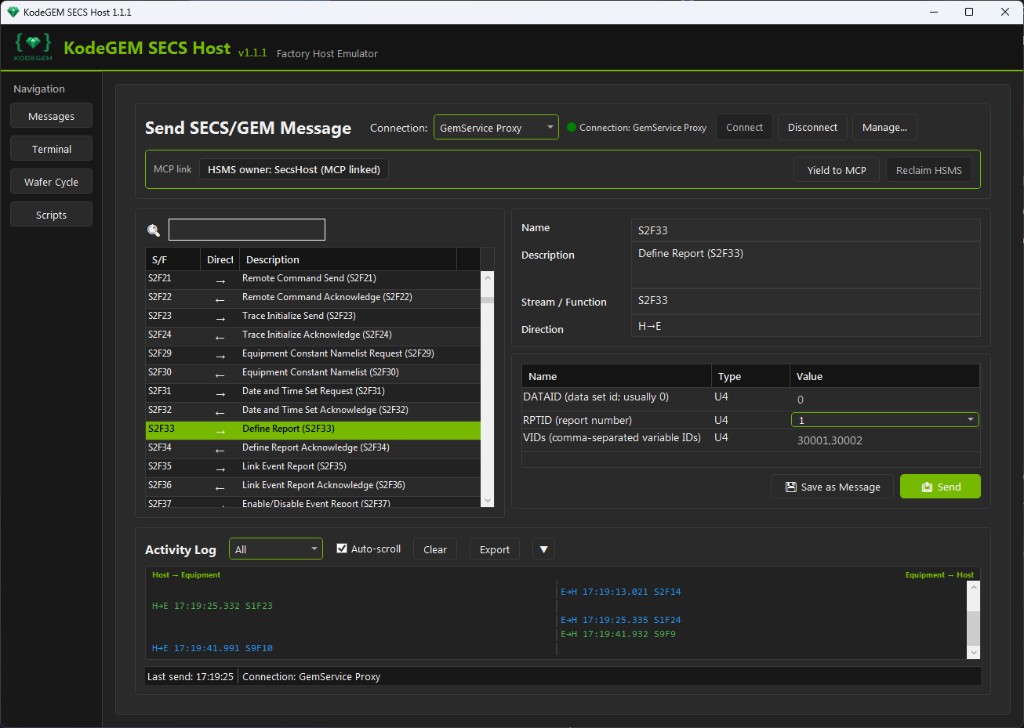Open the Wafer Cycle navigation page

point(51,182)
